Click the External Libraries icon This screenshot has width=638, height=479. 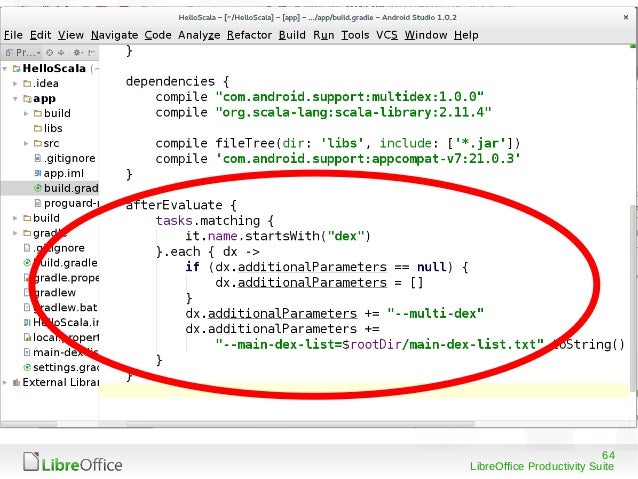click(x=16, y=382)
